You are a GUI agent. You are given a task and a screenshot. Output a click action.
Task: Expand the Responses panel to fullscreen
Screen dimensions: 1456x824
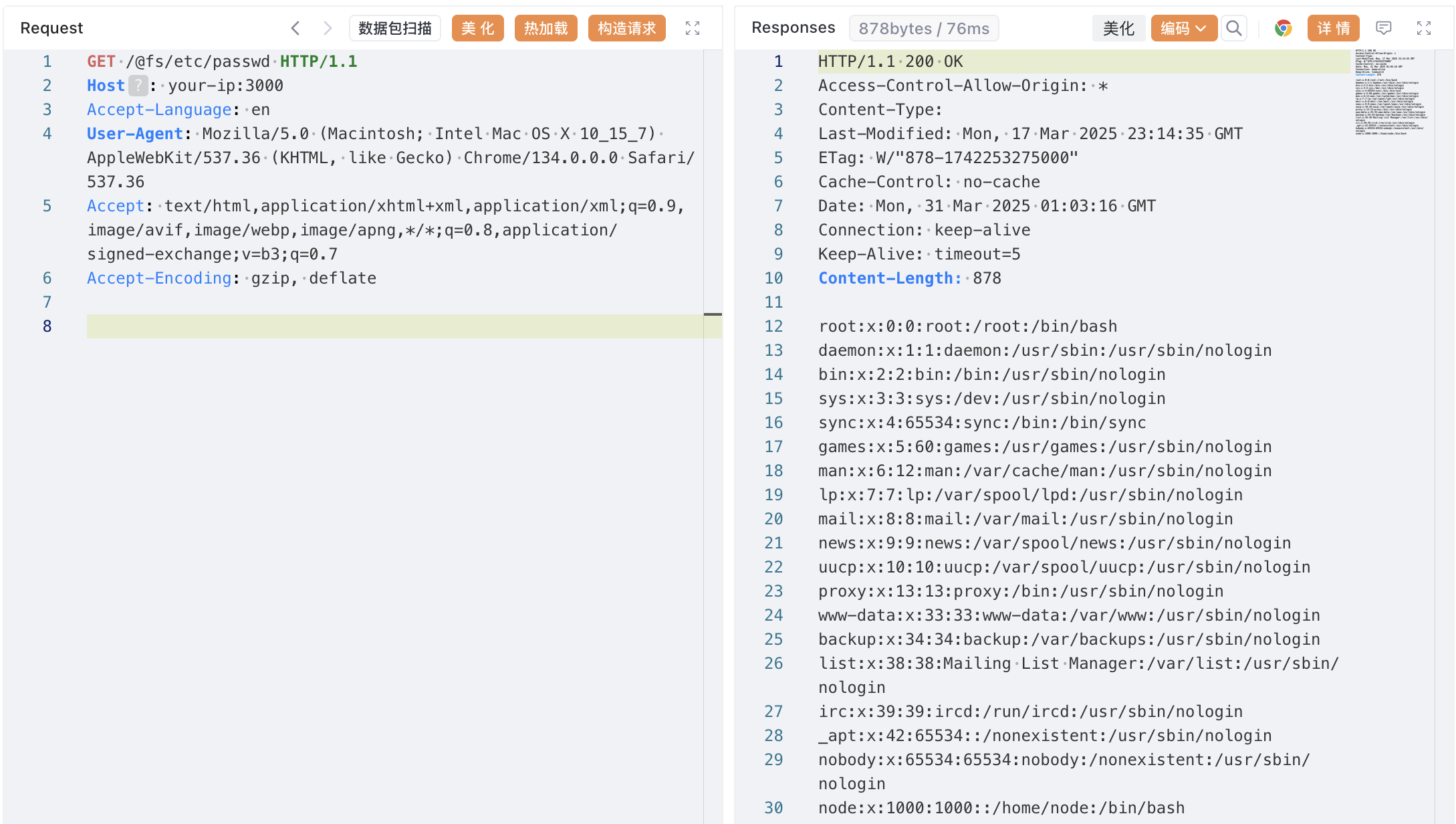1424,28
